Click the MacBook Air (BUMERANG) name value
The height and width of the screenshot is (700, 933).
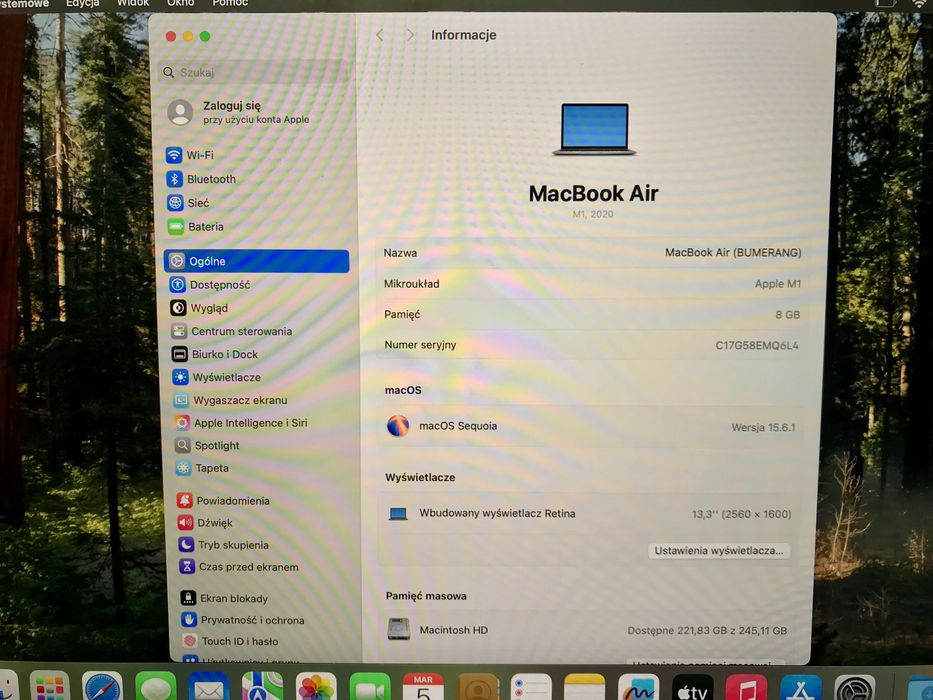coord(733,252)
